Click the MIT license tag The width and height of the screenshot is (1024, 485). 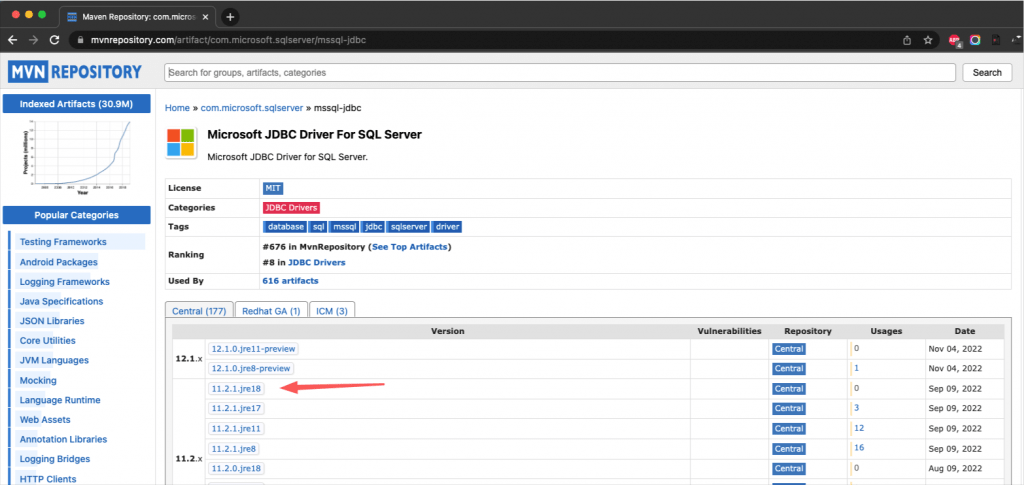point(273,188)
